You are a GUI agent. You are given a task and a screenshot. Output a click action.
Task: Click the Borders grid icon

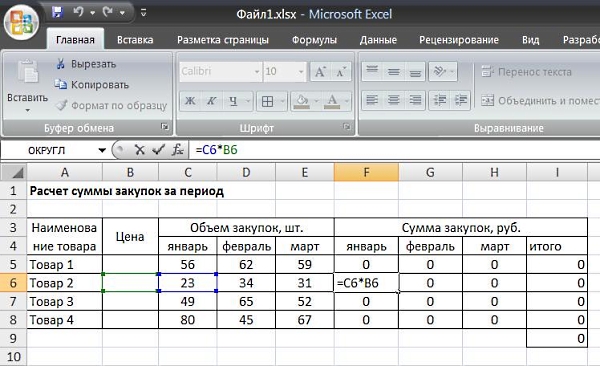point(267,101)
